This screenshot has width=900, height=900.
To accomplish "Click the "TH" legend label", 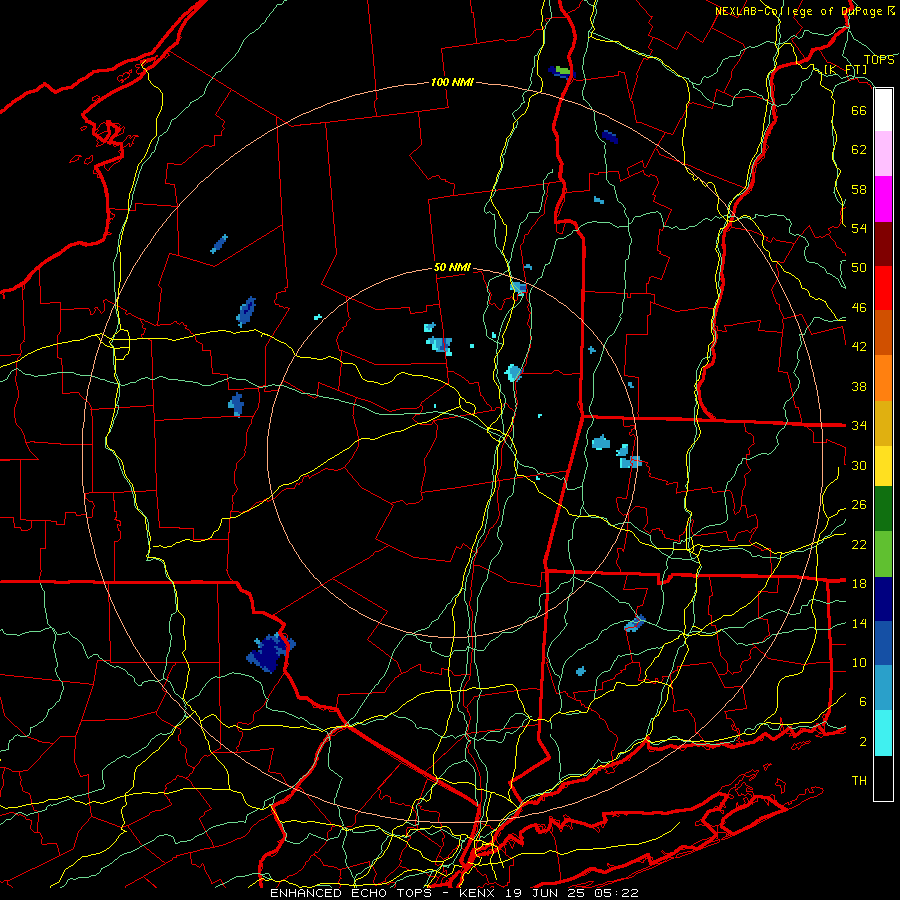I will [859, 781].
